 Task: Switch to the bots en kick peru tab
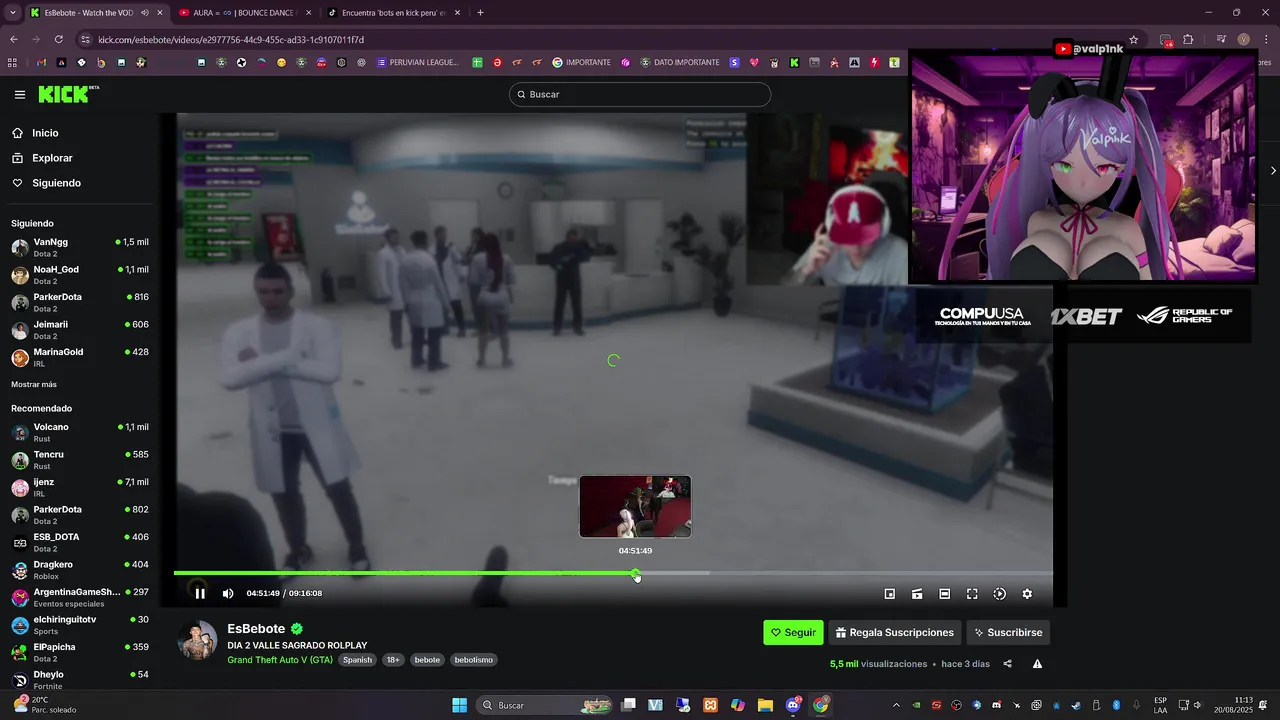click(395, 13)
